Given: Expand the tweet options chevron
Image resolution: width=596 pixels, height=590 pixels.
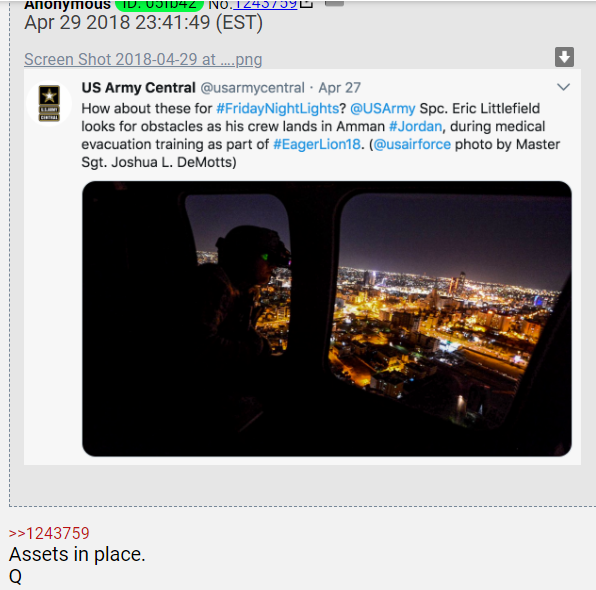Looking at the screenshot, I should (563, 87).
